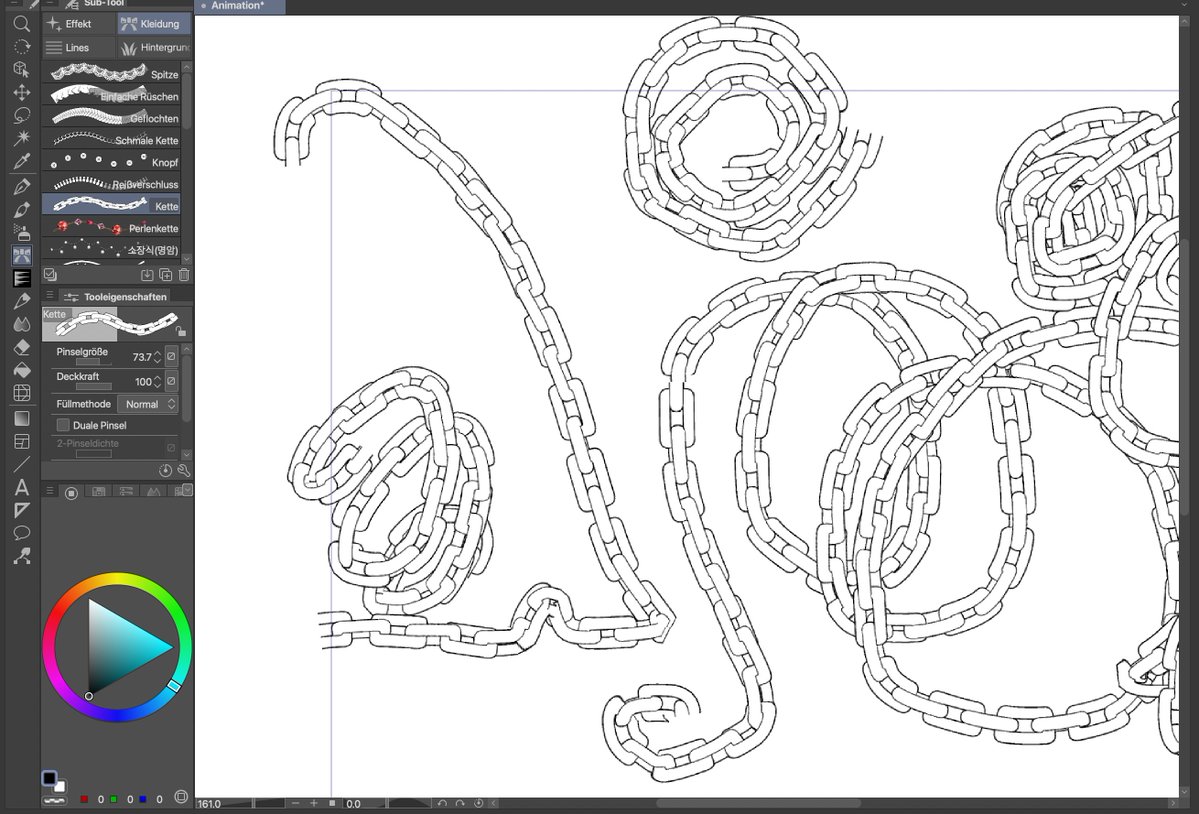Select the Animation* document tab
The image size is (1199, 814).
tap(239, 6)
